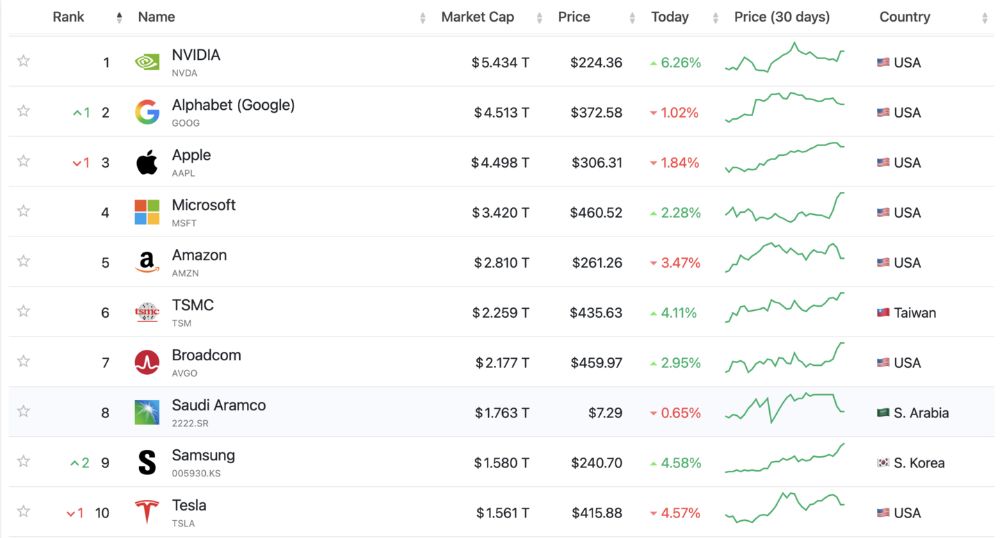This screenshot has width=1000, height=538.
Task: Star Alphabet (Google) as a favorite
Action: tap(24, 111)
